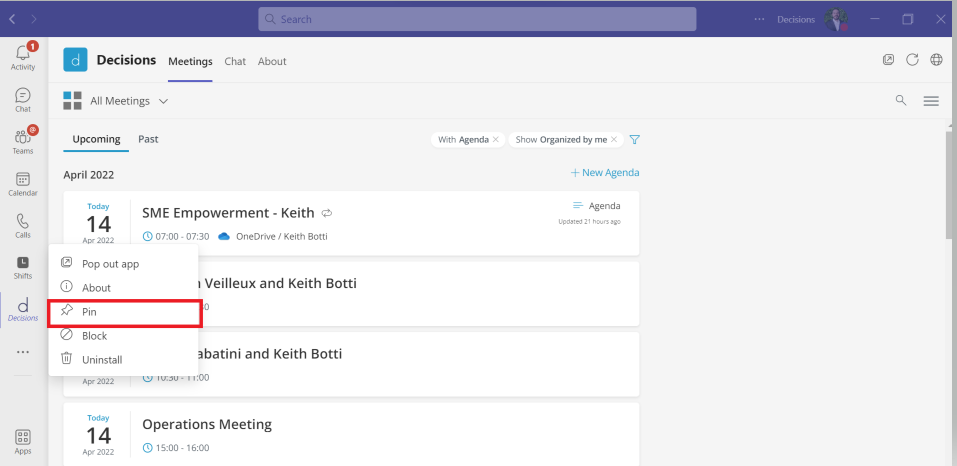Open Teams in the left sidebar
Image resolution: width=957 pixels, height=466 pixels.
pos(23,142)
